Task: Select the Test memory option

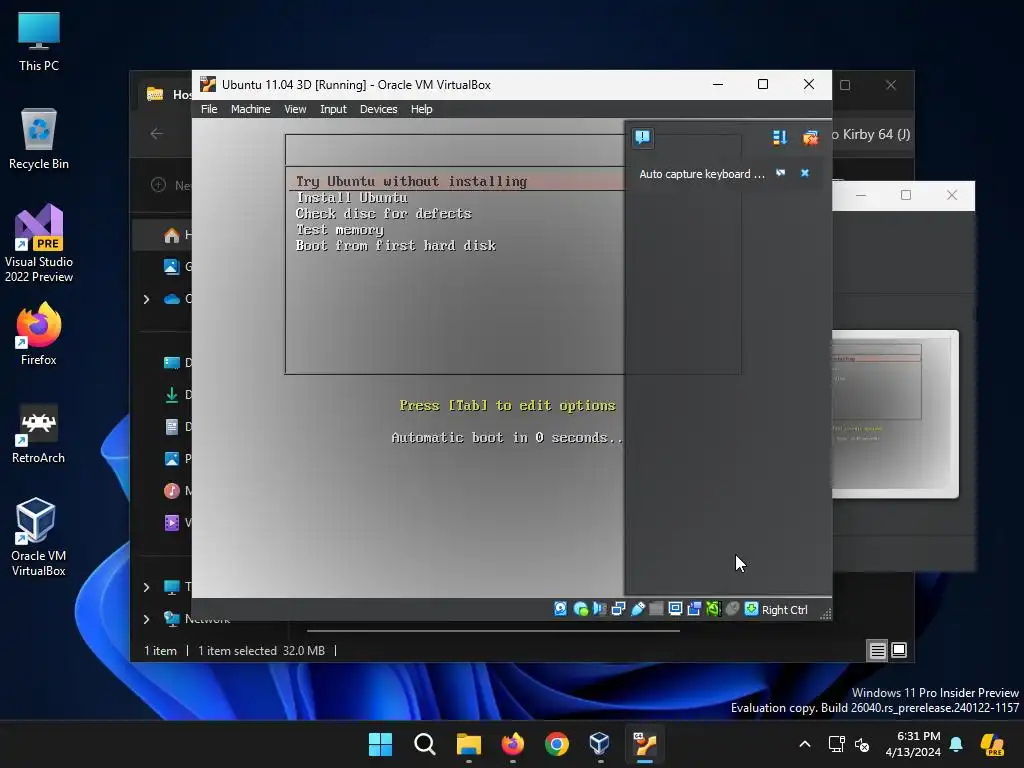Action: point(340,230)
